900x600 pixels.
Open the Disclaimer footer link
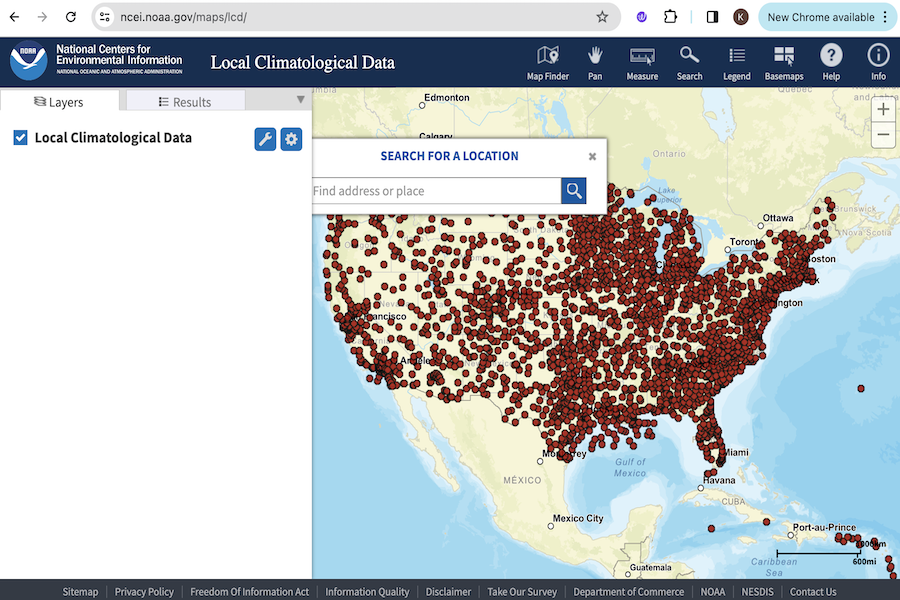[x=448, y=591]
